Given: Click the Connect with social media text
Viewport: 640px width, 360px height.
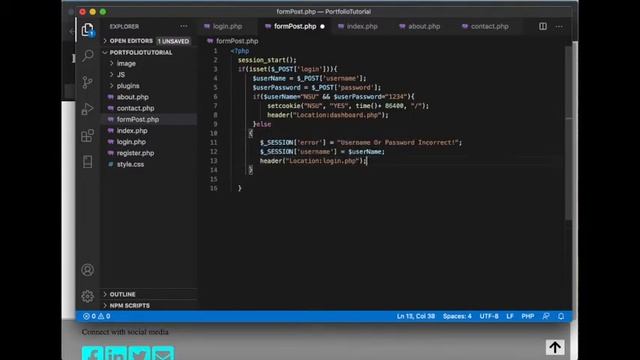Looking at the screenshot, I should point(125,332).
